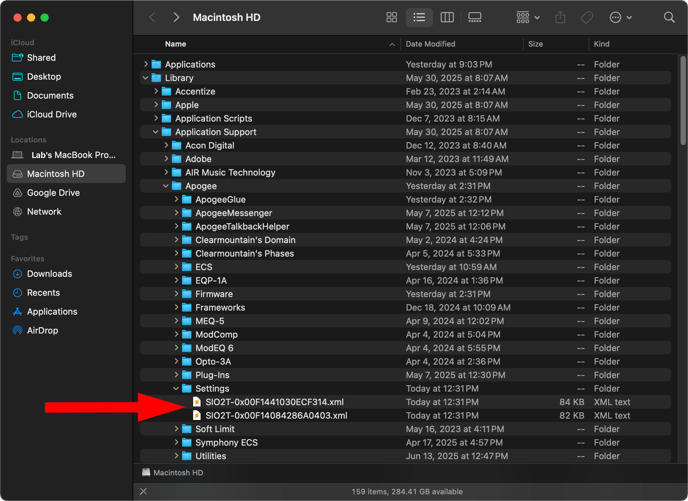This screenshot has height=501, width=688.
Task: Open the Finder search
Action: tap(669, 17)
